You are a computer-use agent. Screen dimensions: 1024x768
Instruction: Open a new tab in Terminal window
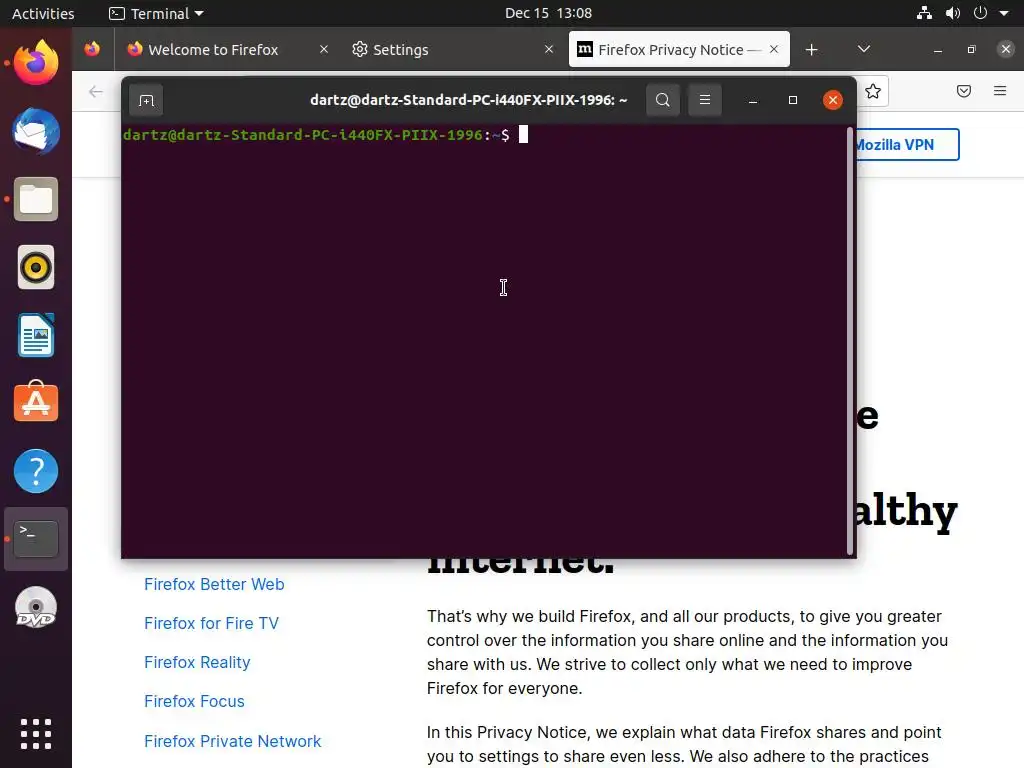(x=146, y=100)
